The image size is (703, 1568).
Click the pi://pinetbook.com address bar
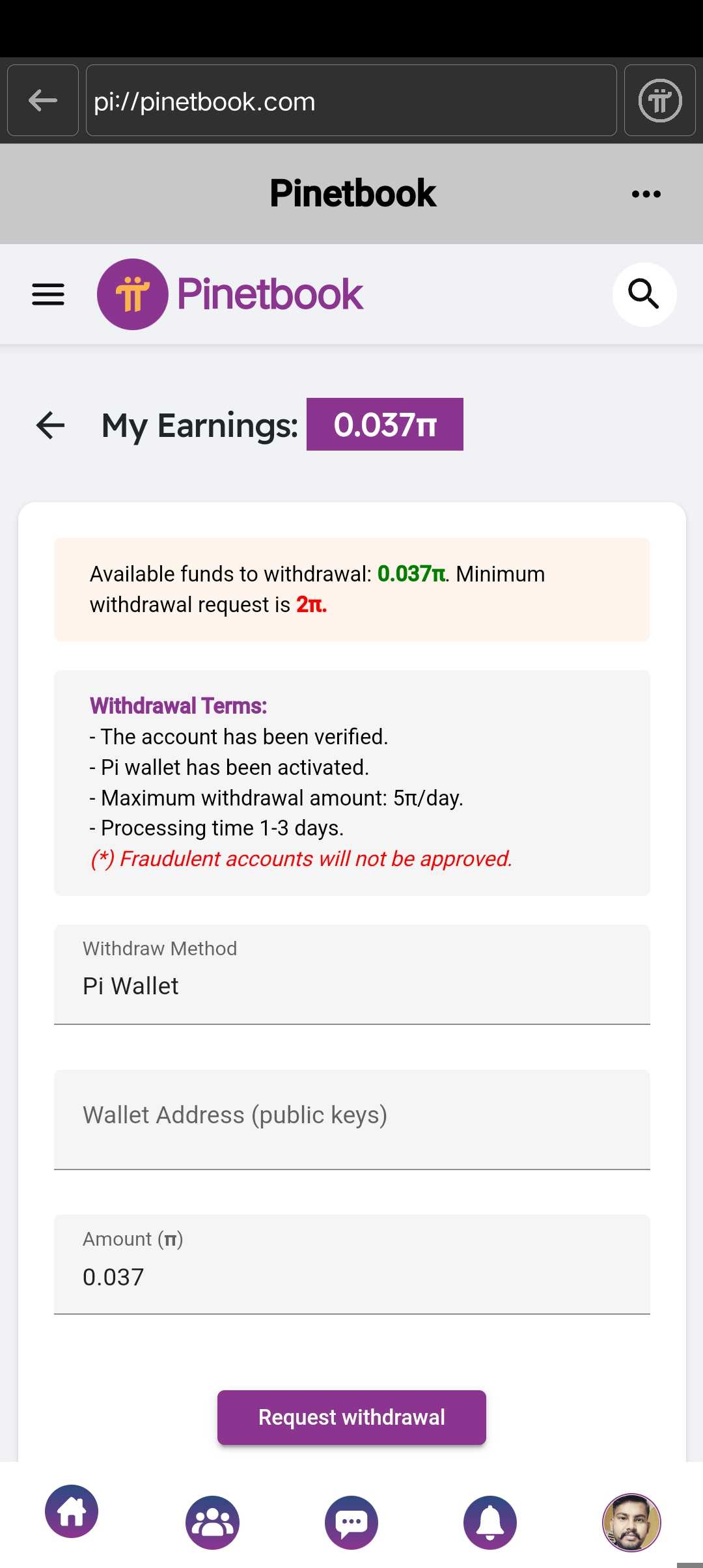(x=351, y=100)
